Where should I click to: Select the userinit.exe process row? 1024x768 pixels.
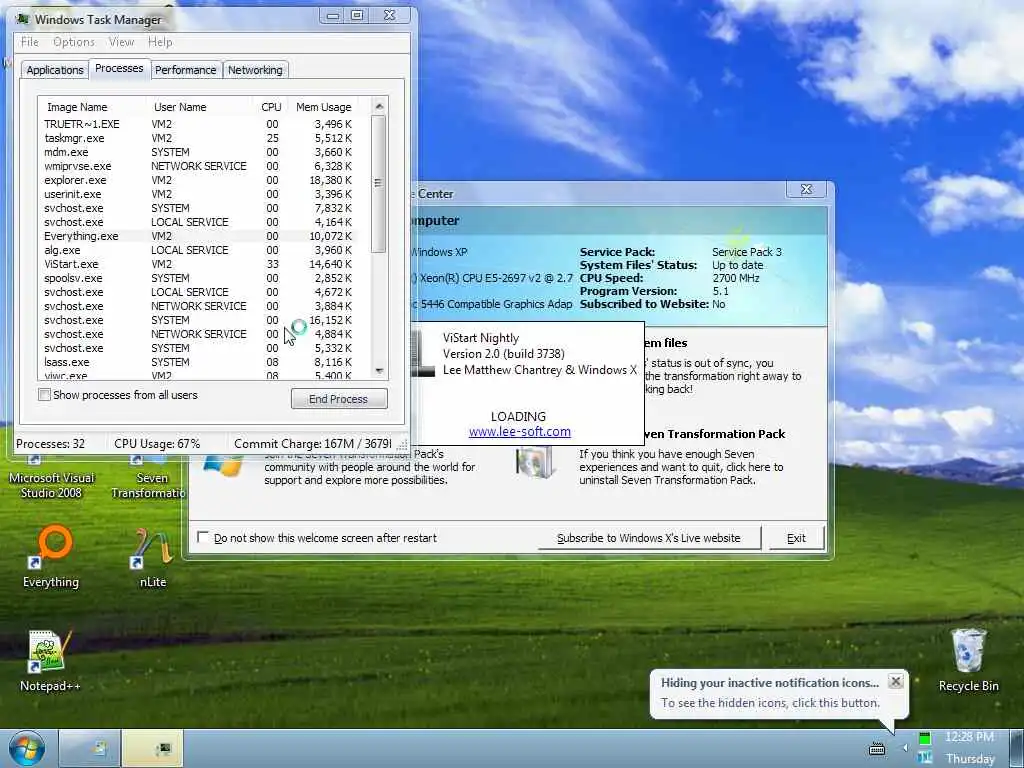point(199,194)
